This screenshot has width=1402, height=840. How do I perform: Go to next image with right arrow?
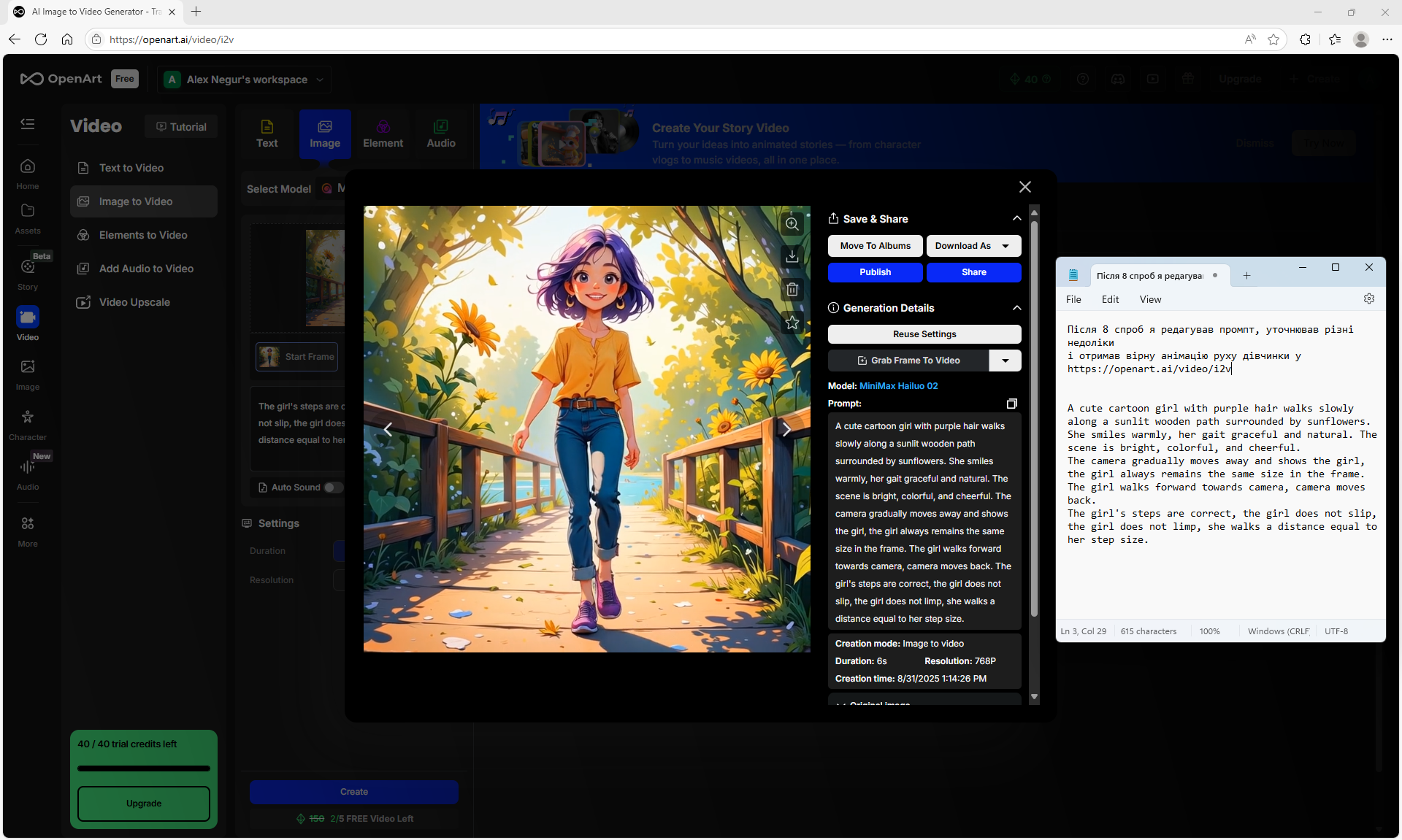click(786, 429)
